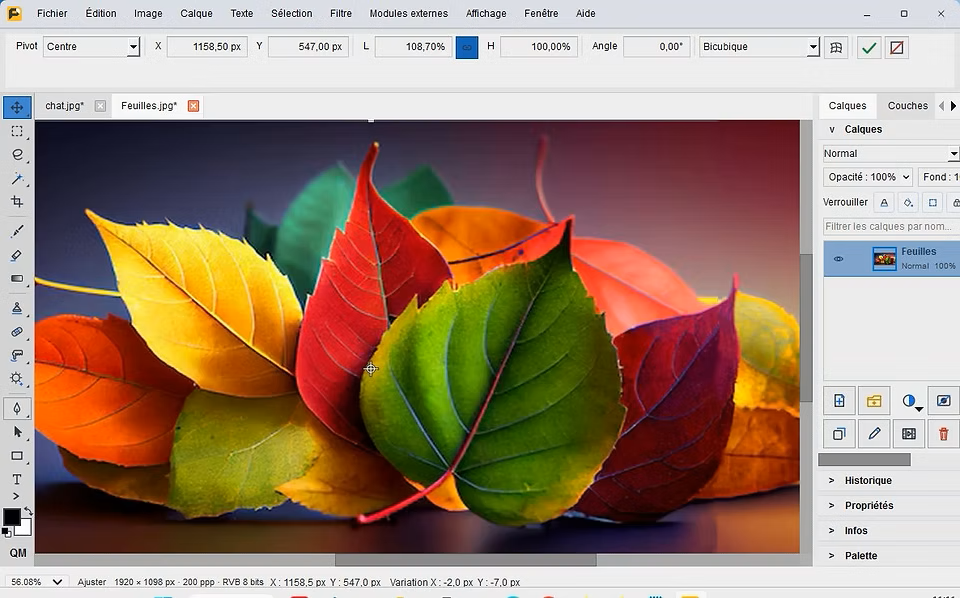Click the trash icon to delete layer
Image resolution: width=960 pixels, height=598 pixels.
click(x=943, y=434)
